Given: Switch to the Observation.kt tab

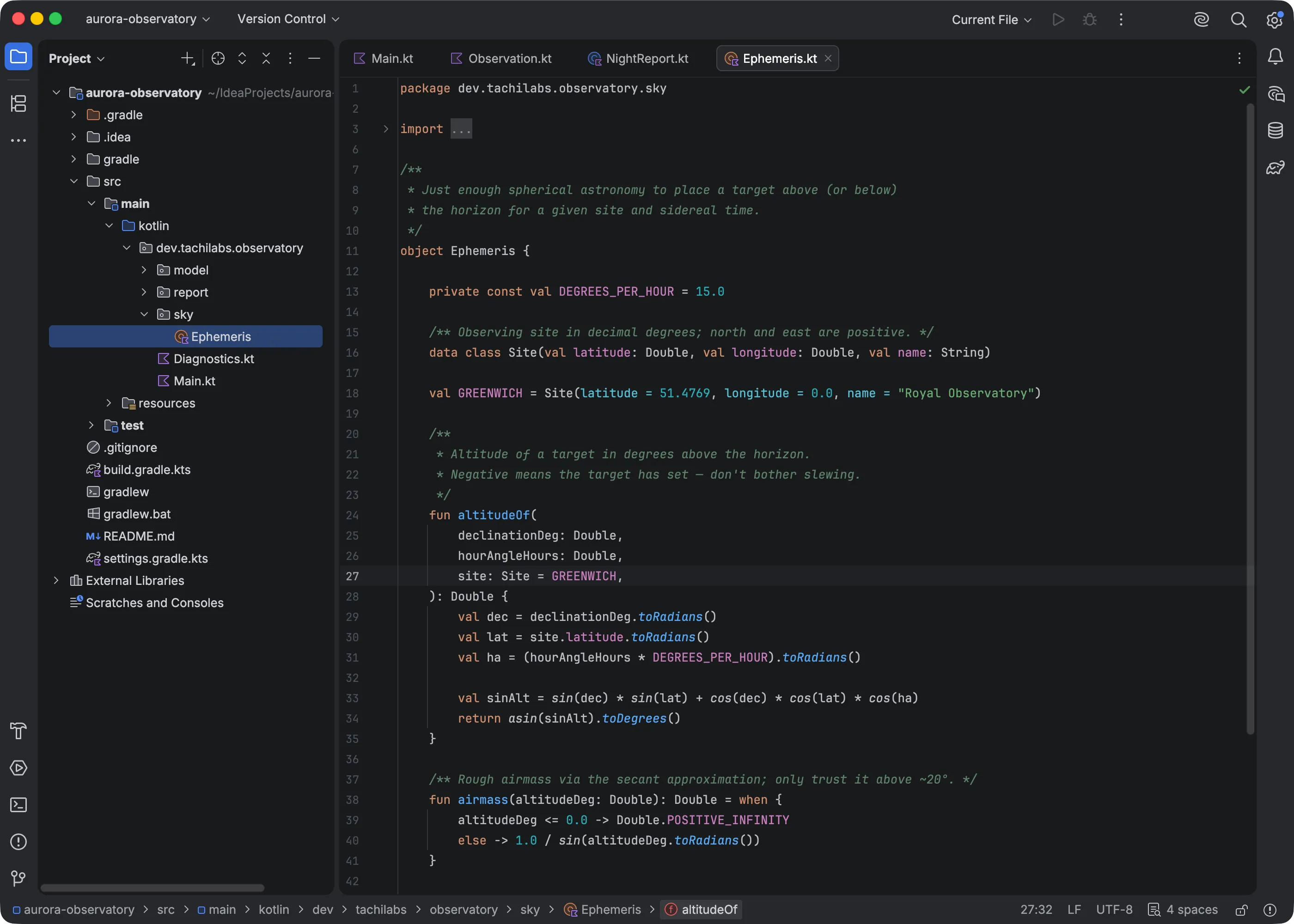Looking at the screenshot, I should tap(501, 59).
